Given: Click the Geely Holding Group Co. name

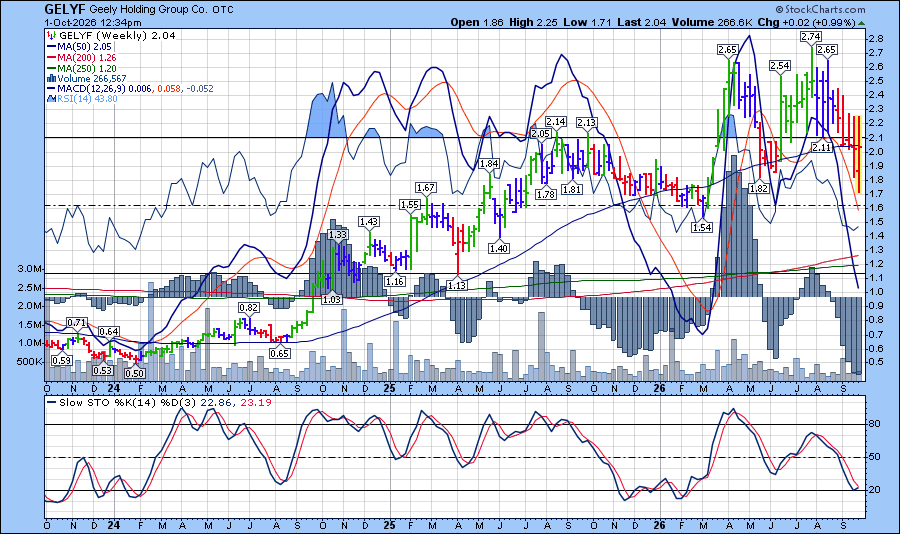Looking at the screenshot, I should [x=148, y=10].
